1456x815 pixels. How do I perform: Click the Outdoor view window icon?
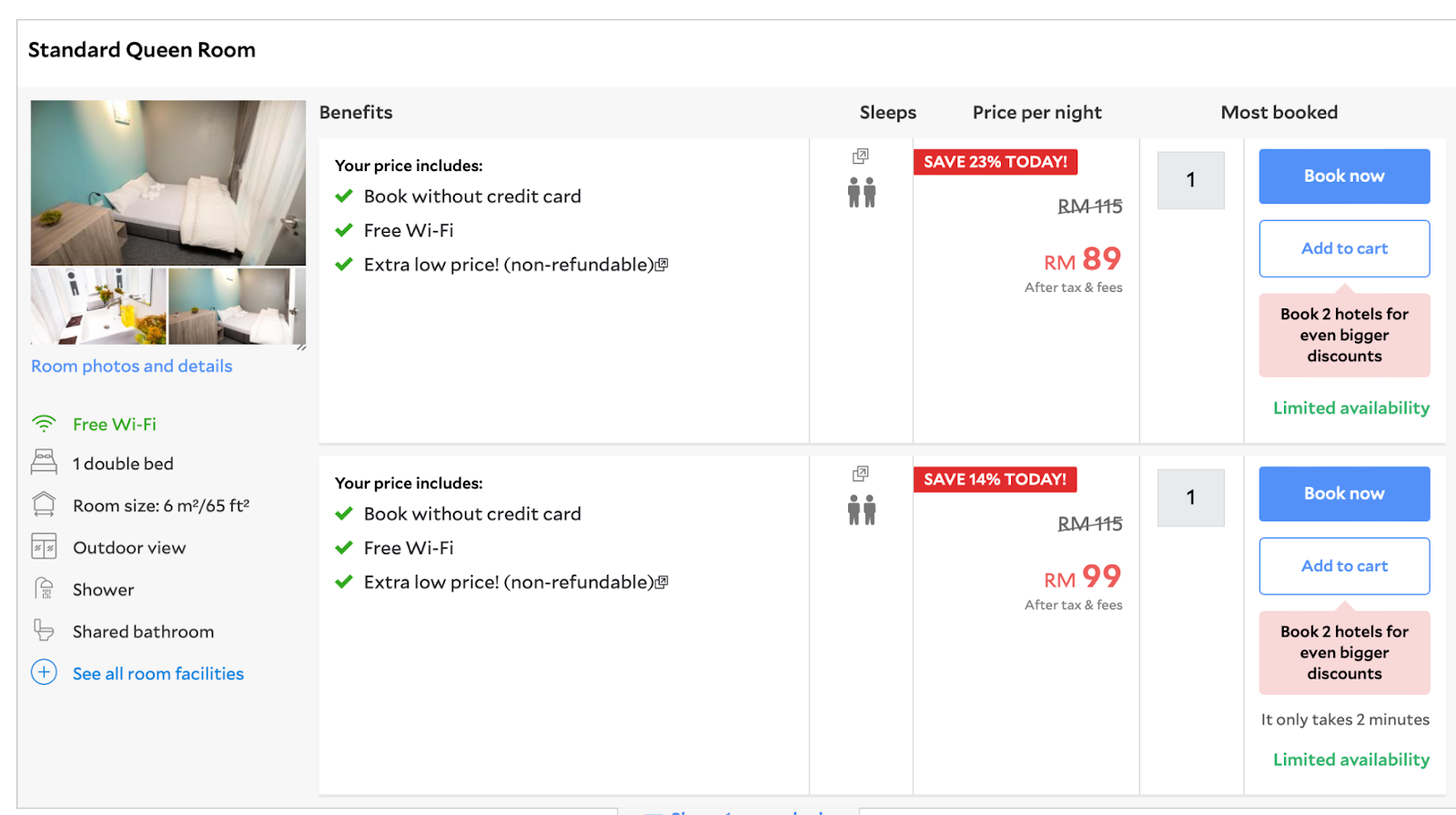pos(44,547)
